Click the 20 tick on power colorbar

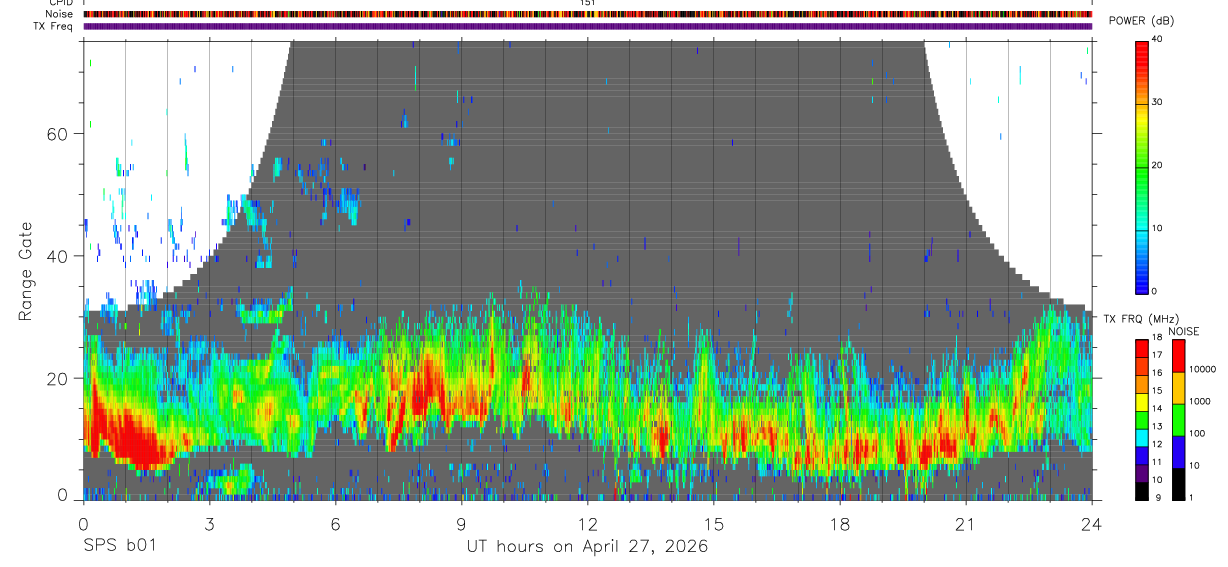click(1157, 165)
